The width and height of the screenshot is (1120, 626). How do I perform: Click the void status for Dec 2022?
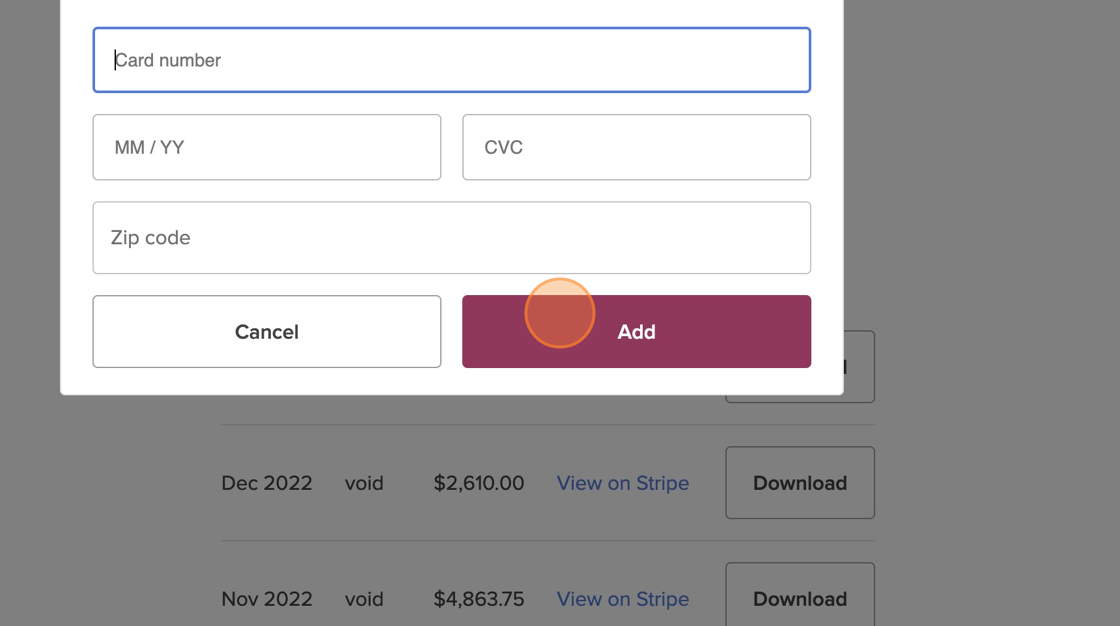click(x=364, y=483)
